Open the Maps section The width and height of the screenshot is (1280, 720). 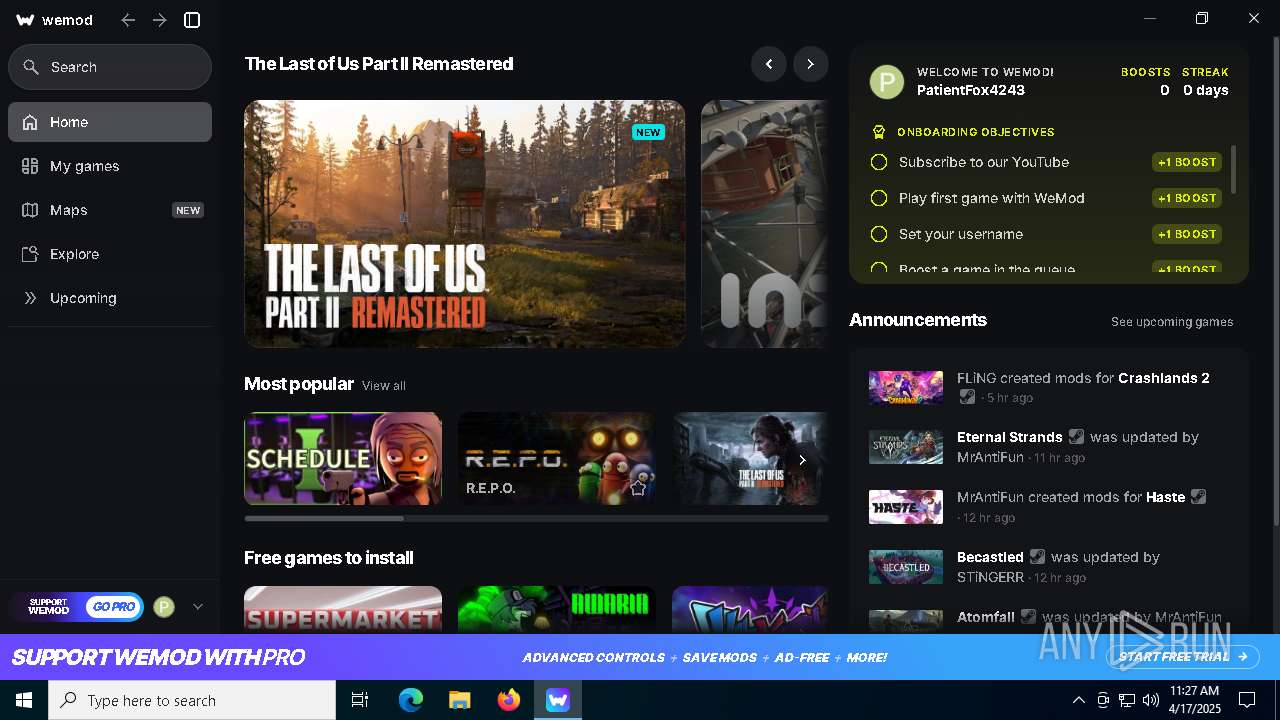coord(110,210)
